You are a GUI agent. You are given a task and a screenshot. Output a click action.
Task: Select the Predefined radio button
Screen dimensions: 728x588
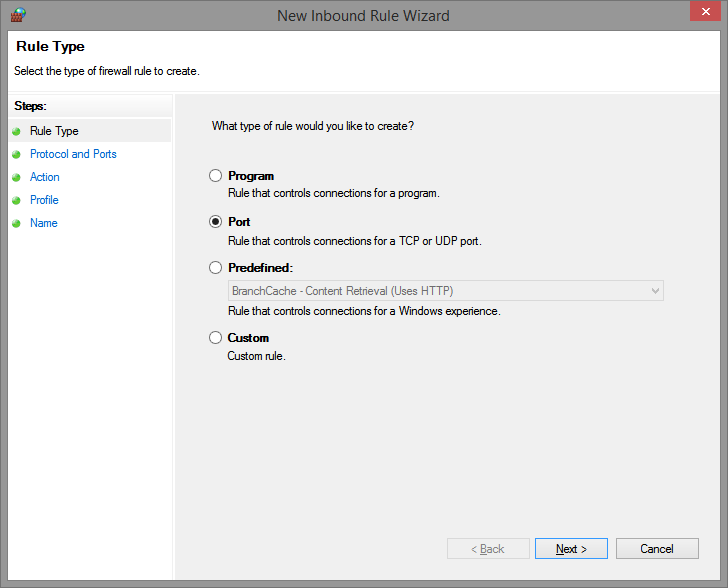coord(215,268)
